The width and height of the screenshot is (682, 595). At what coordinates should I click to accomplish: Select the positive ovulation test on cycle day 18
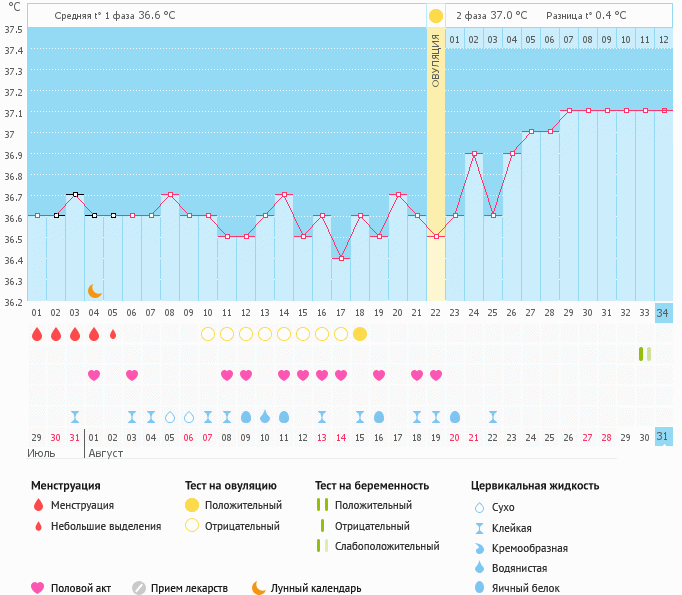pos(360,333)
